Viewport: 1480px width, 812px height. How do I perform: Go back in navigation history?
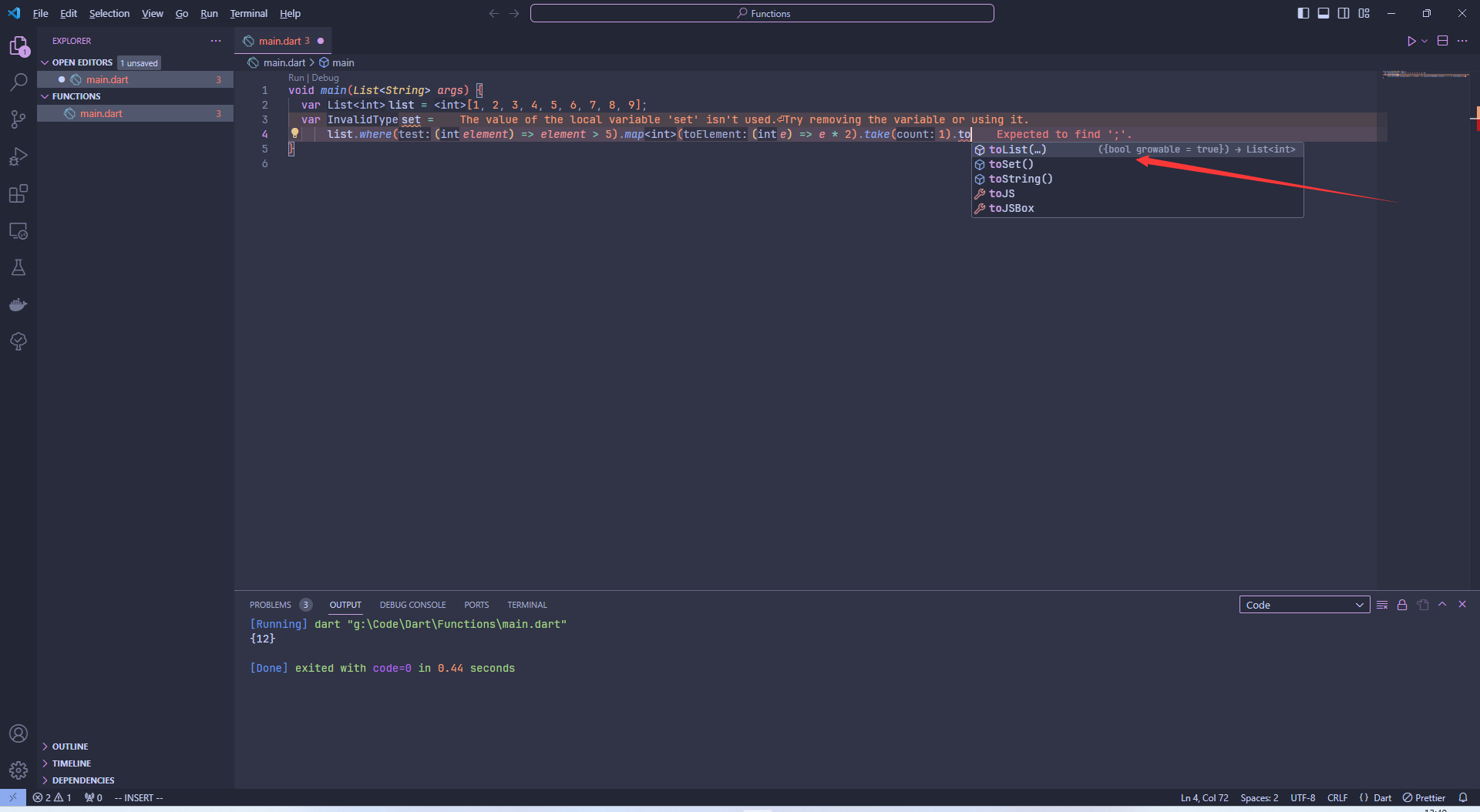click(494, 13)
